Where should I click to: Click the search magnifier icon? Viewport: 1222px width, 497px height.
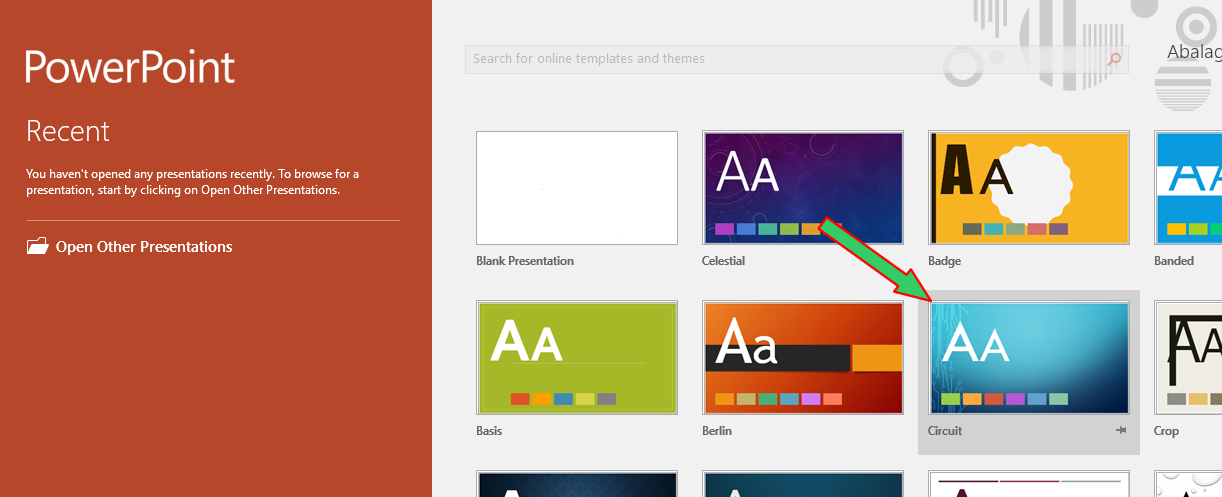pos(1115,59)
